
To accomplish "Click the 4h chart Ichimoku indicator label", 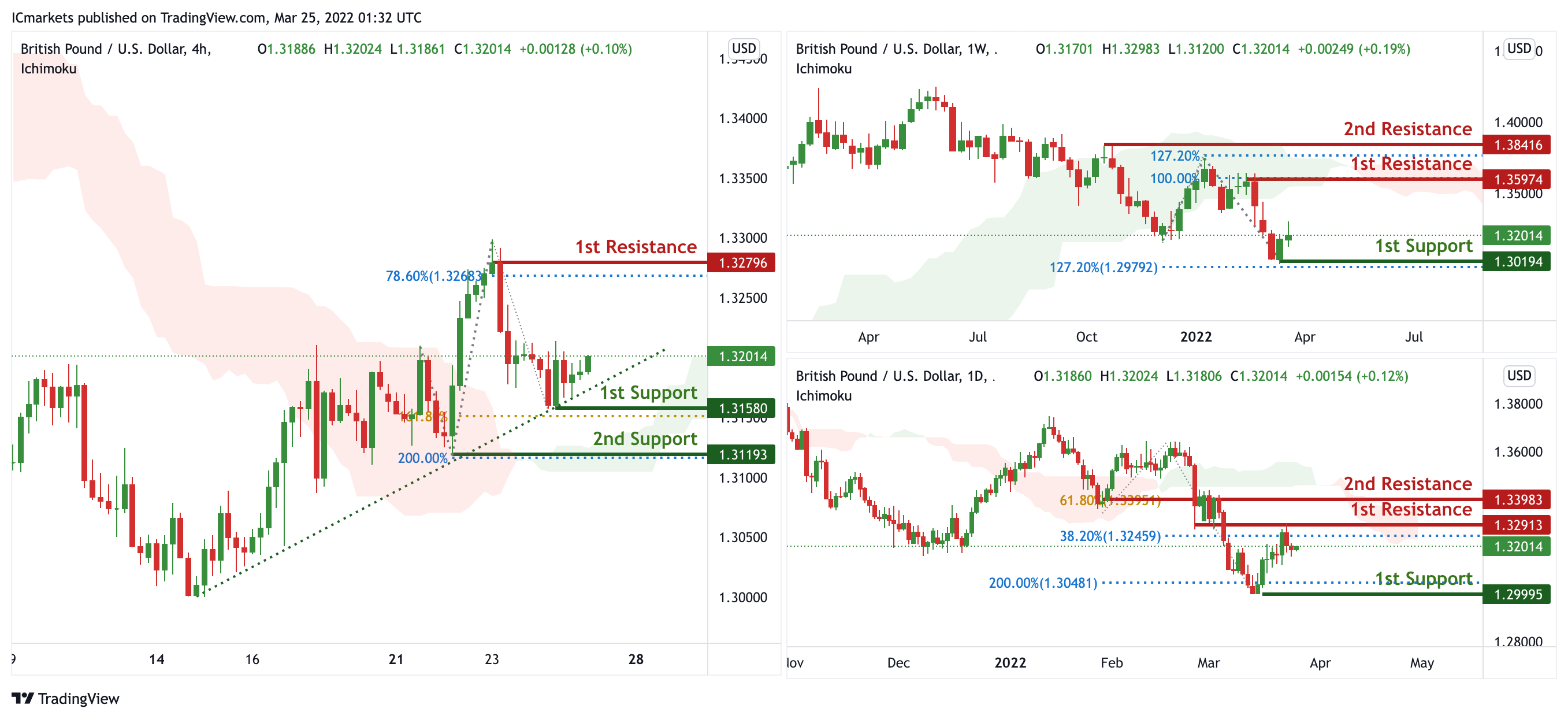I will coord(48,68).
